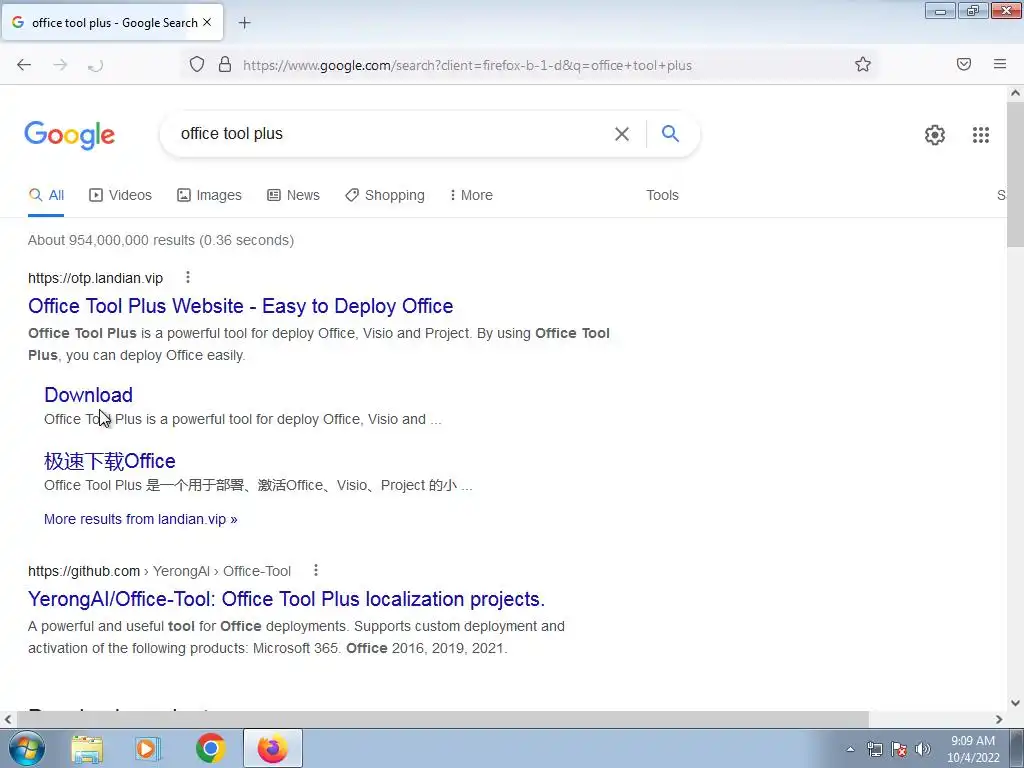Switch to the All results tab
1024x768 pixels.
click(x=46, y=195)
